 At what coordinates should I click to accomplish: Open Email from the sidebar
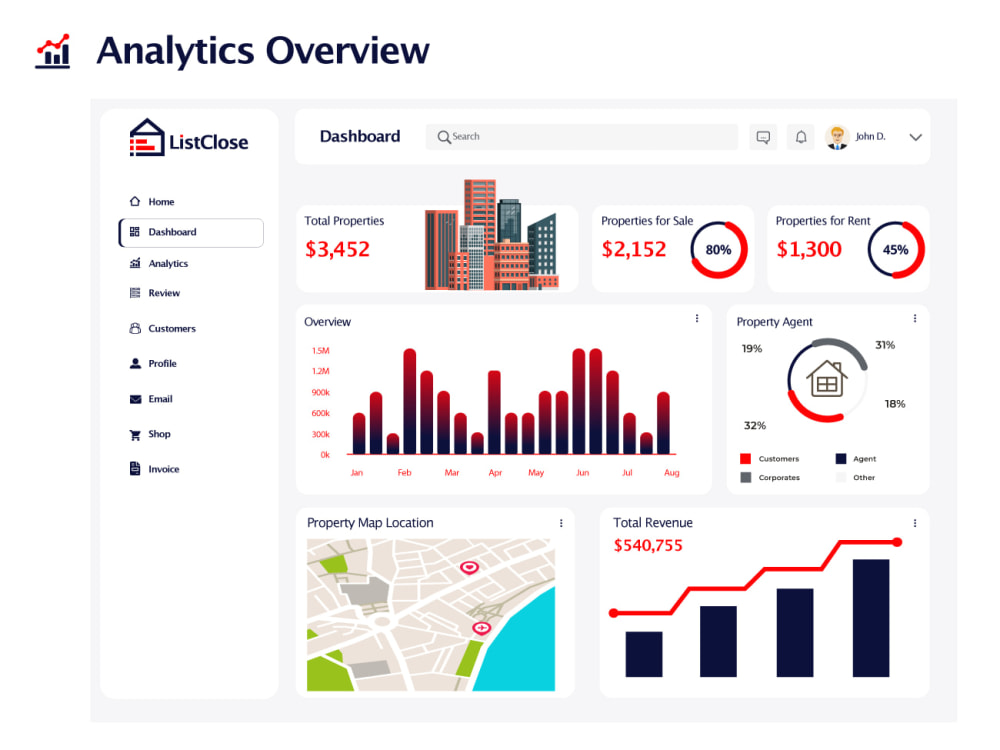point(160,399)
